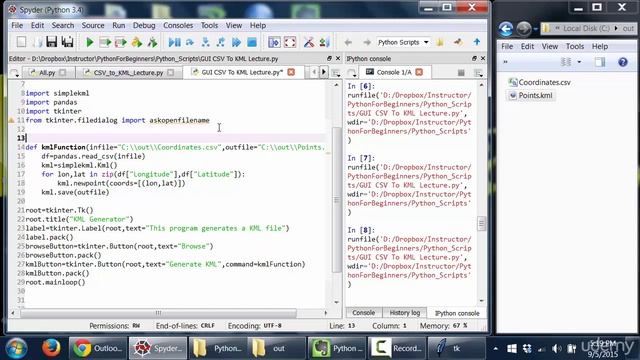Click the Re-run last script icon
640x360 pixels.
[x=152, y=42]
